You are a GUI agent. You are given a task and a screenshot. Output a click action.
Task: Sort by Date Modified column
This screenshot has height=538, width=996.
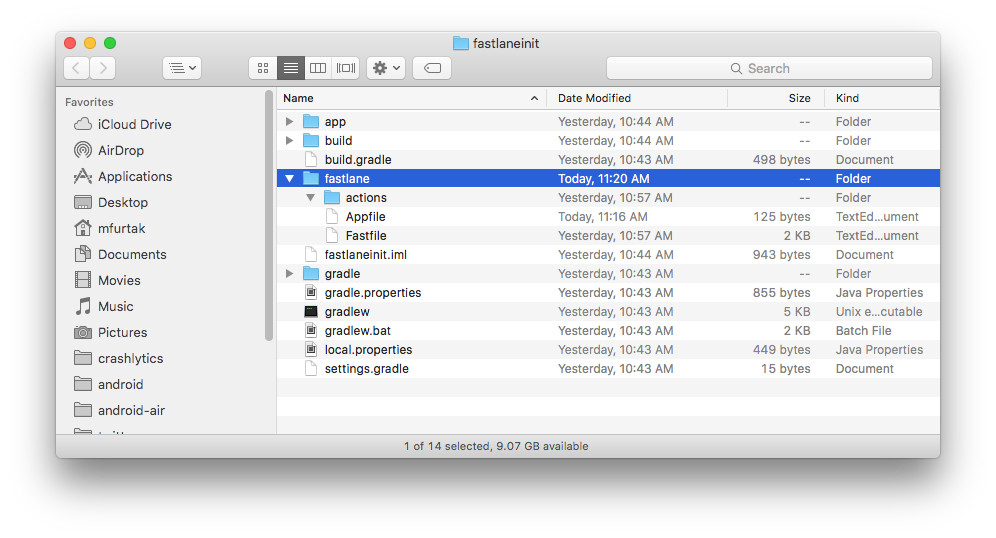pyautogui.click(x=594, y=98)
